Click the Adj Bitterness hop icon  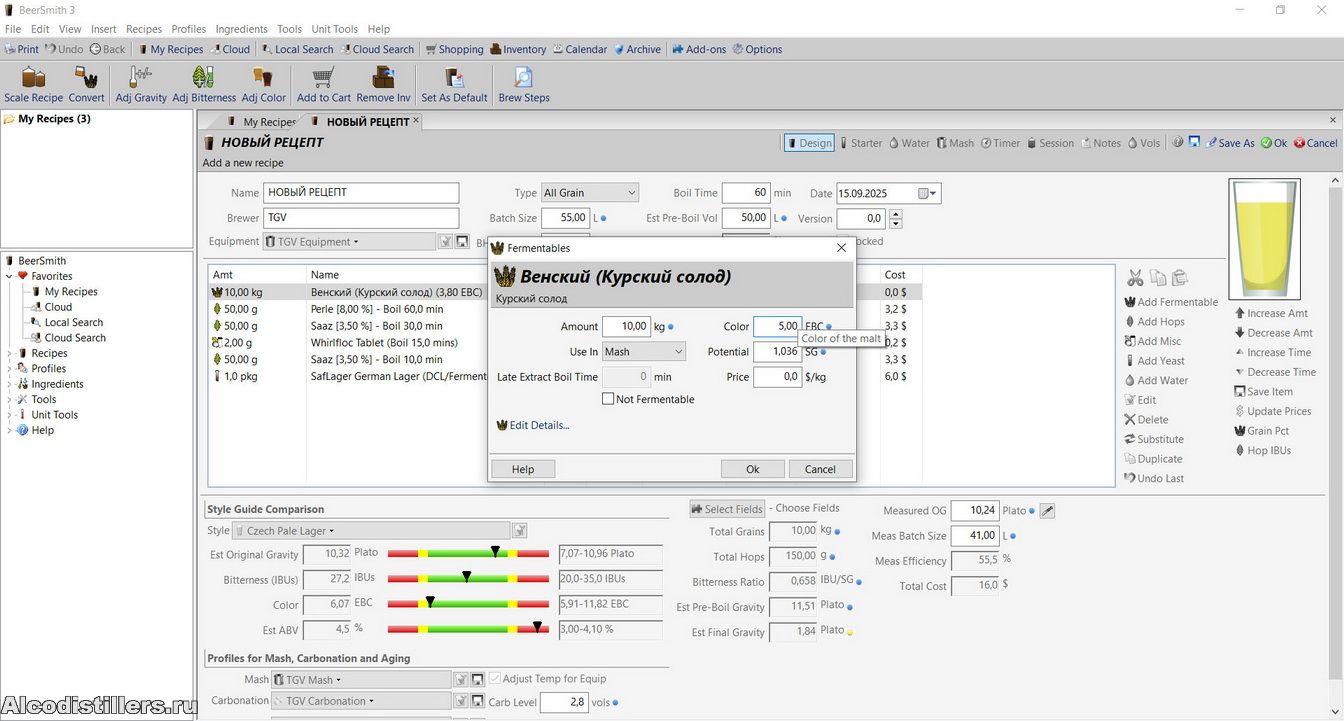coord(203,79)
